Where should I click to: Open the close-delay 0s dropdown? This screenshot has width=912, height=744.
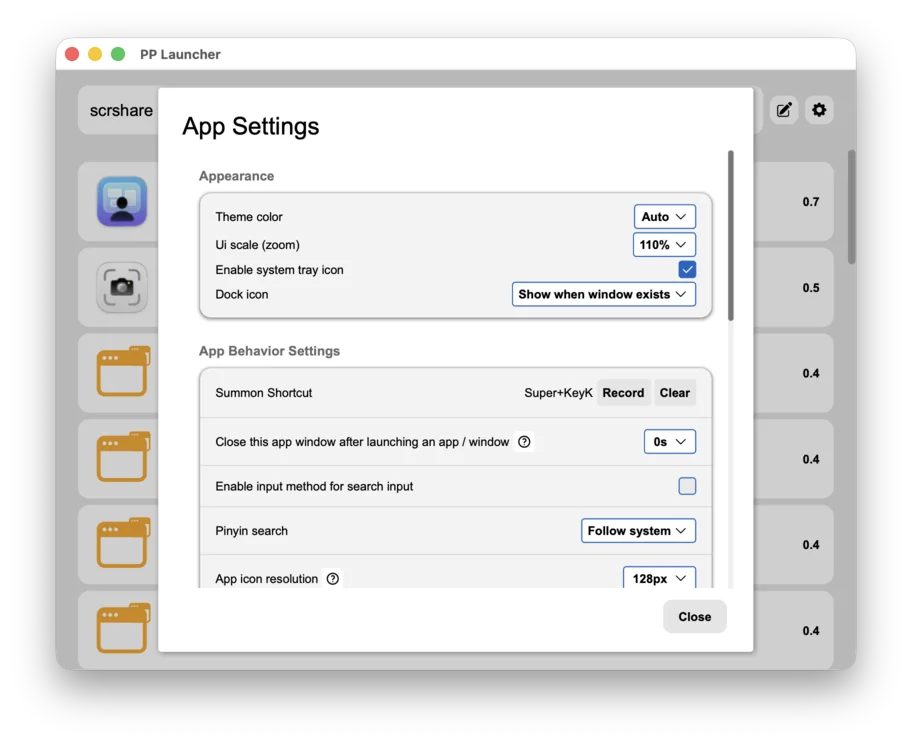pos(669,442)
